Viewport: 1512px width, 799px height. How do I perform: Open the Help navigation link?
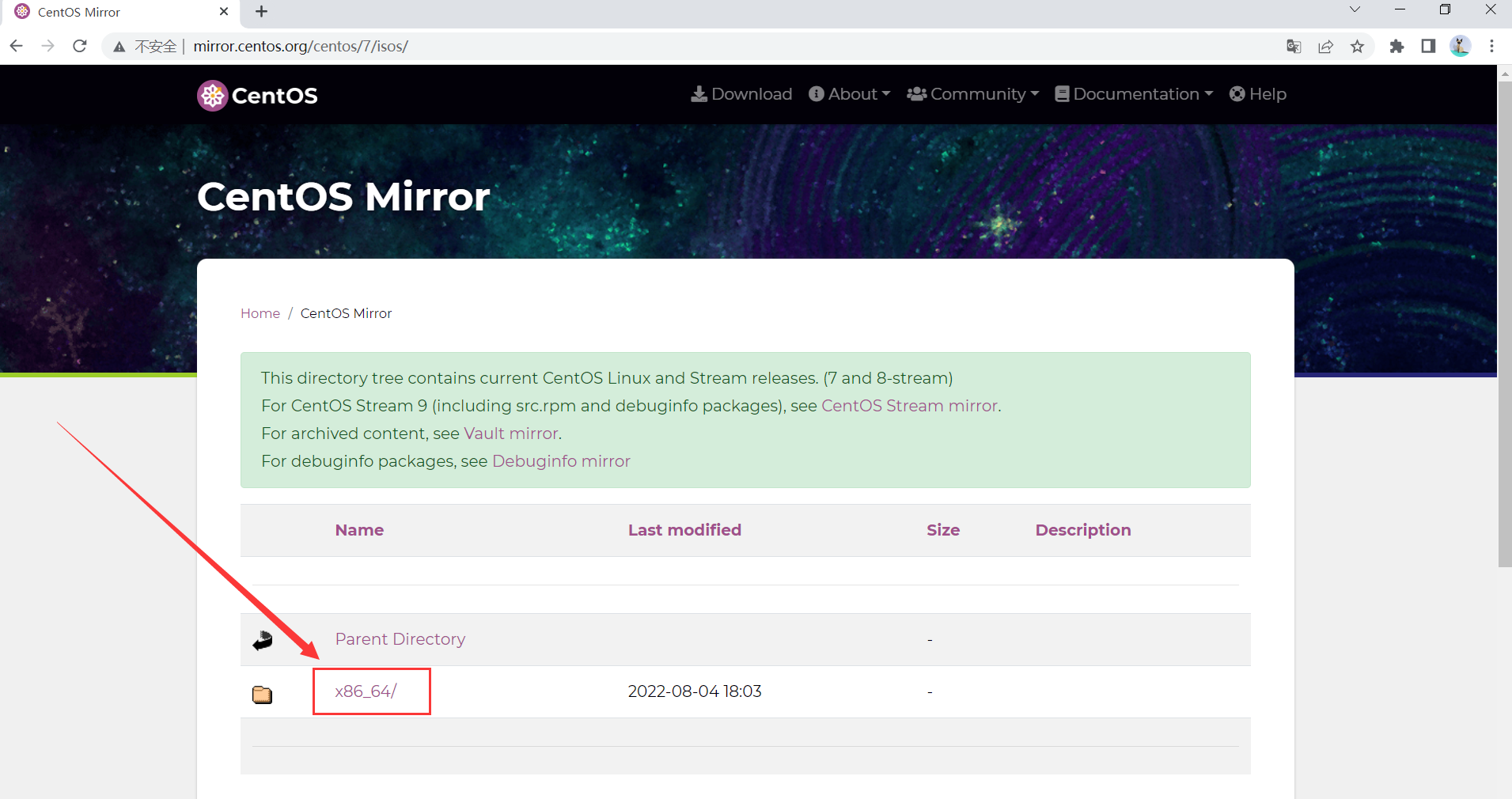[1258, 94]
